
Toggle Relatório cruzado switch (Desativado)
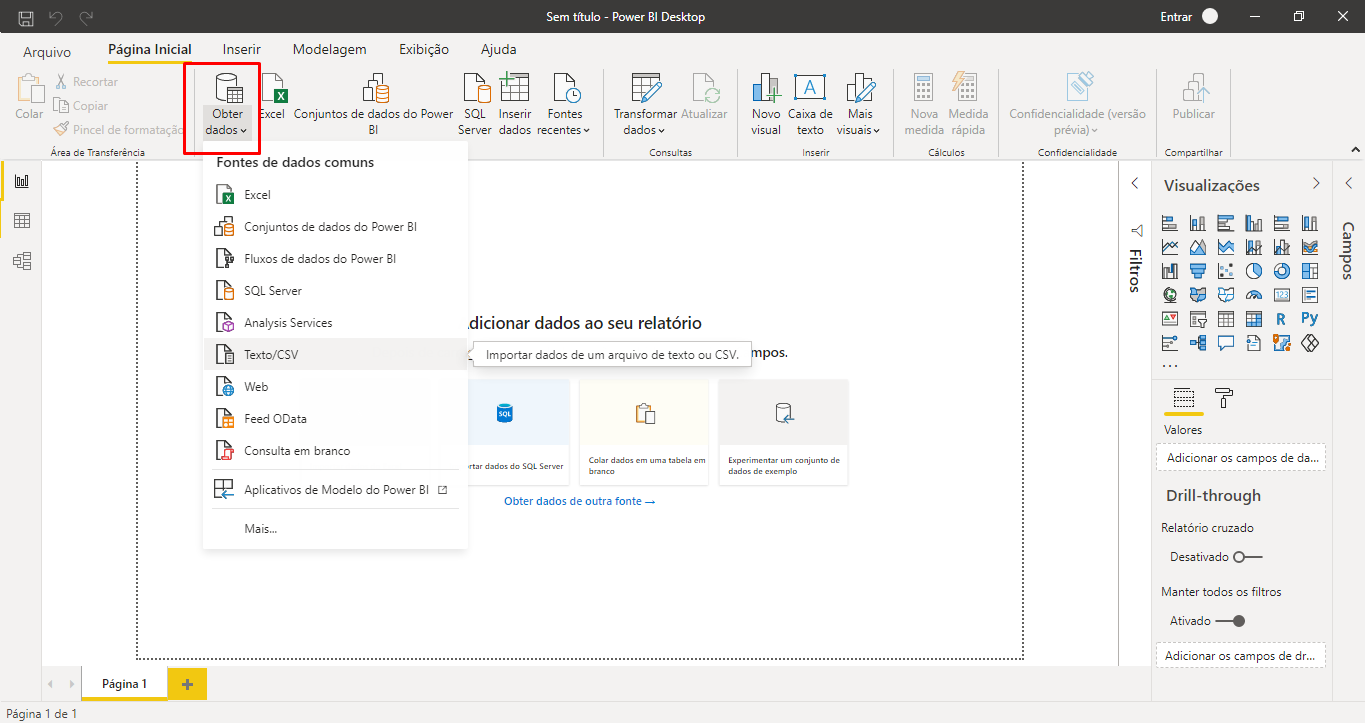tap(1248, 556)
